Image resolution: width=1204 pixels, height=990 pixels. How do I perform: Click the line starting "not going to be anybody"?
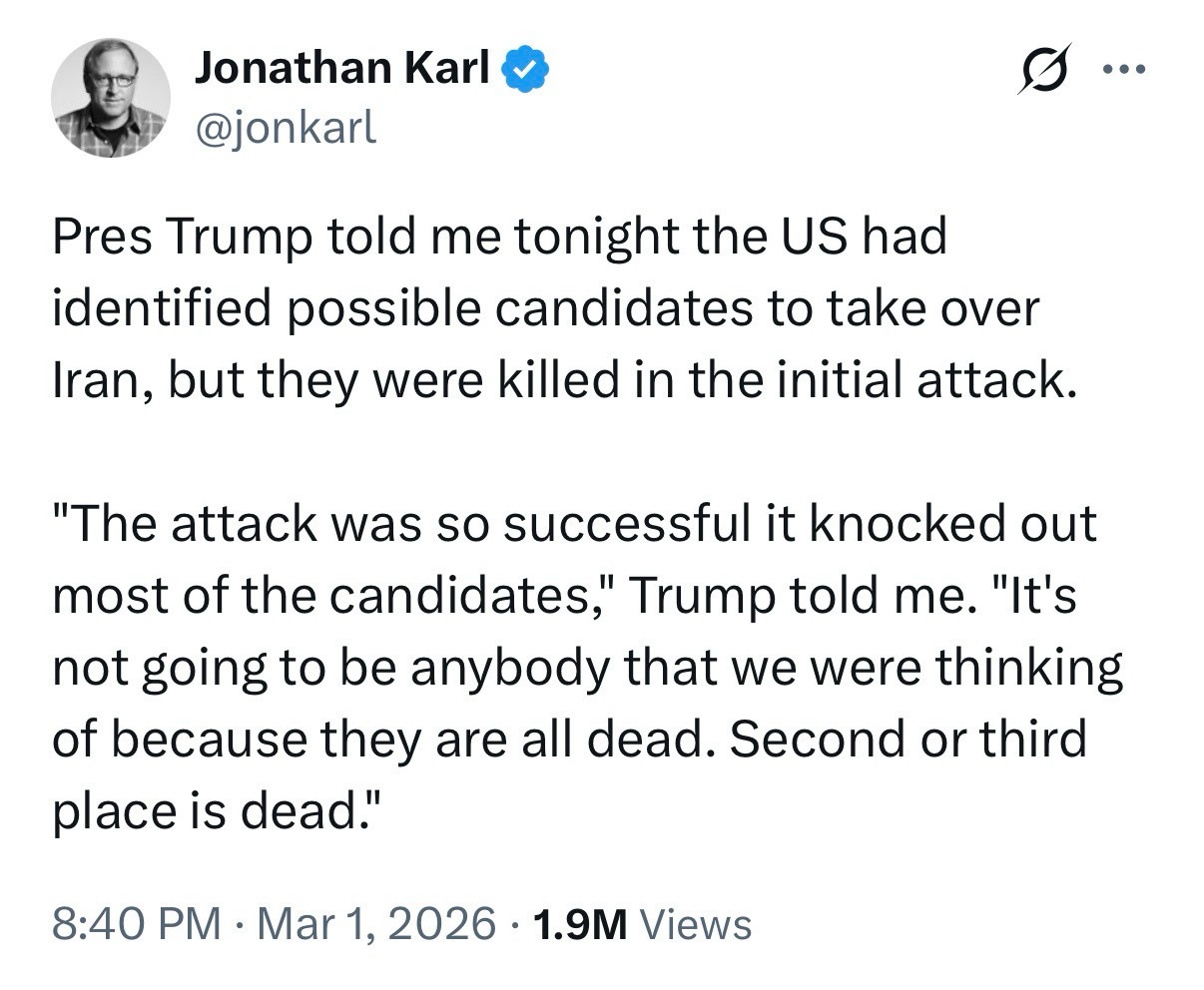coord(587,669)
